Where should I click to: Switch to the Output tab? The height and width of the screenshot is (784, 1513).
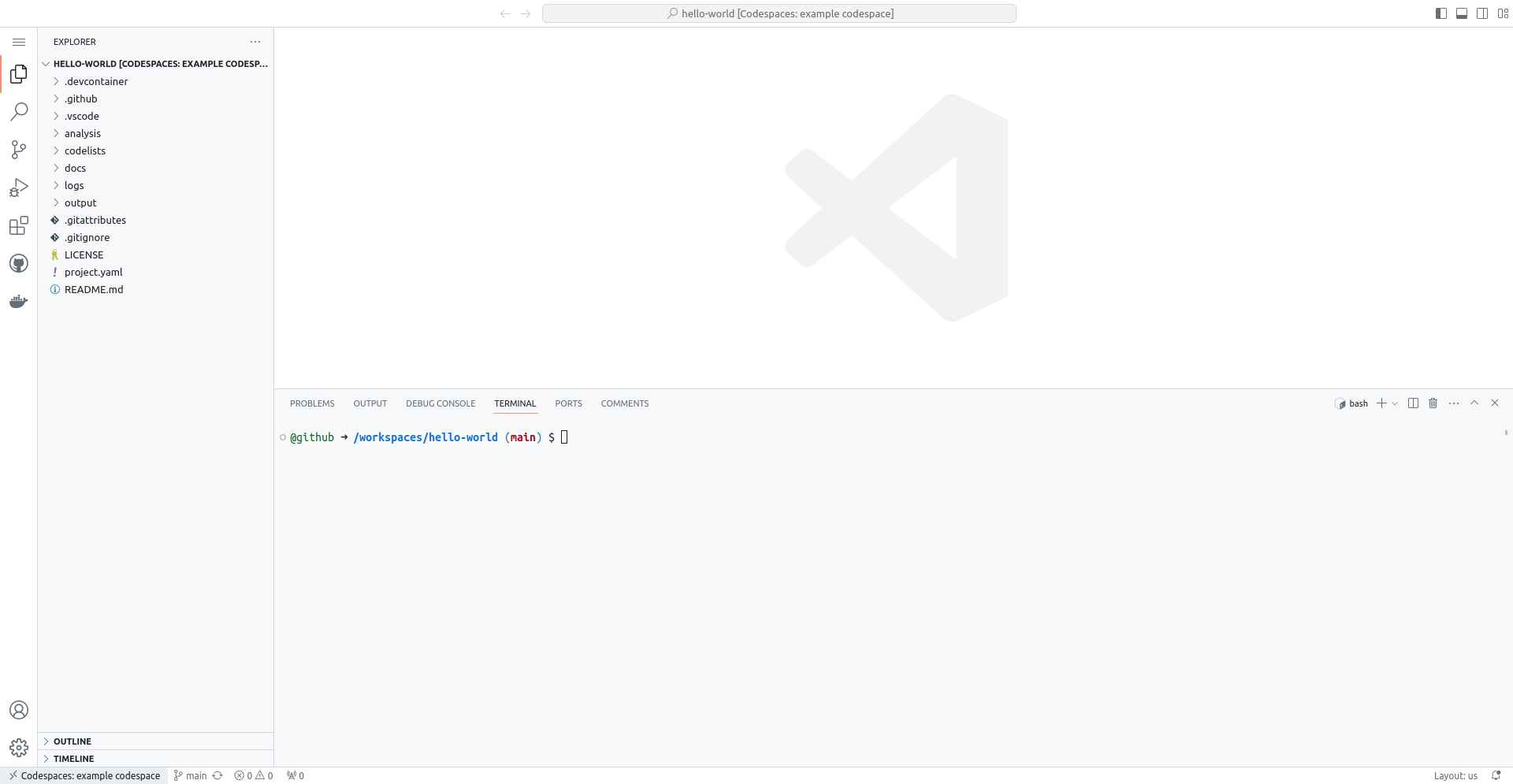click(x=370, y=403)
